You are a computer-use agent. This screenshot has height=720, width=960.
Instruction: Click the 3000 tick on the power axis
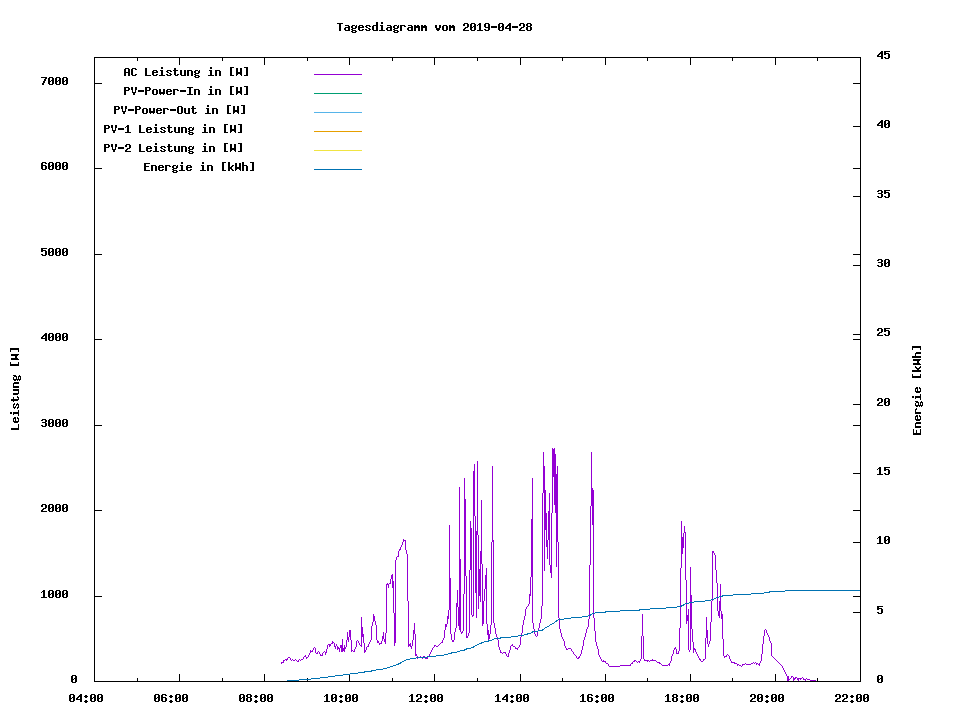pyautogui.click(x=54, y=424)
